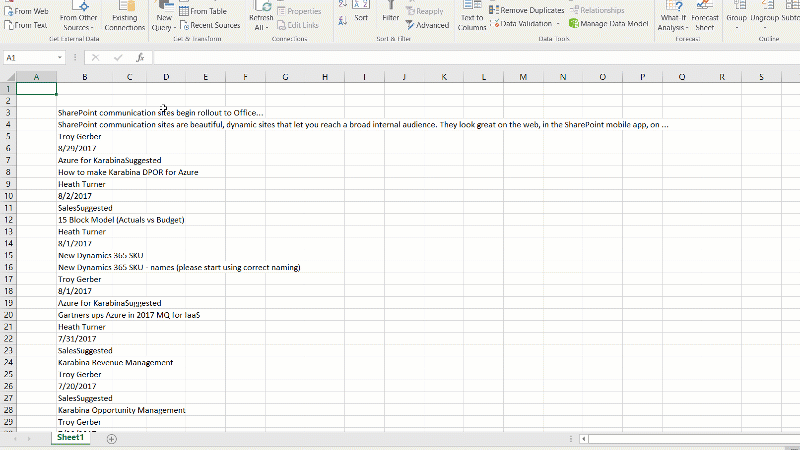
Task: Switch to the Sheet1 tab
Action: (70, 437)
